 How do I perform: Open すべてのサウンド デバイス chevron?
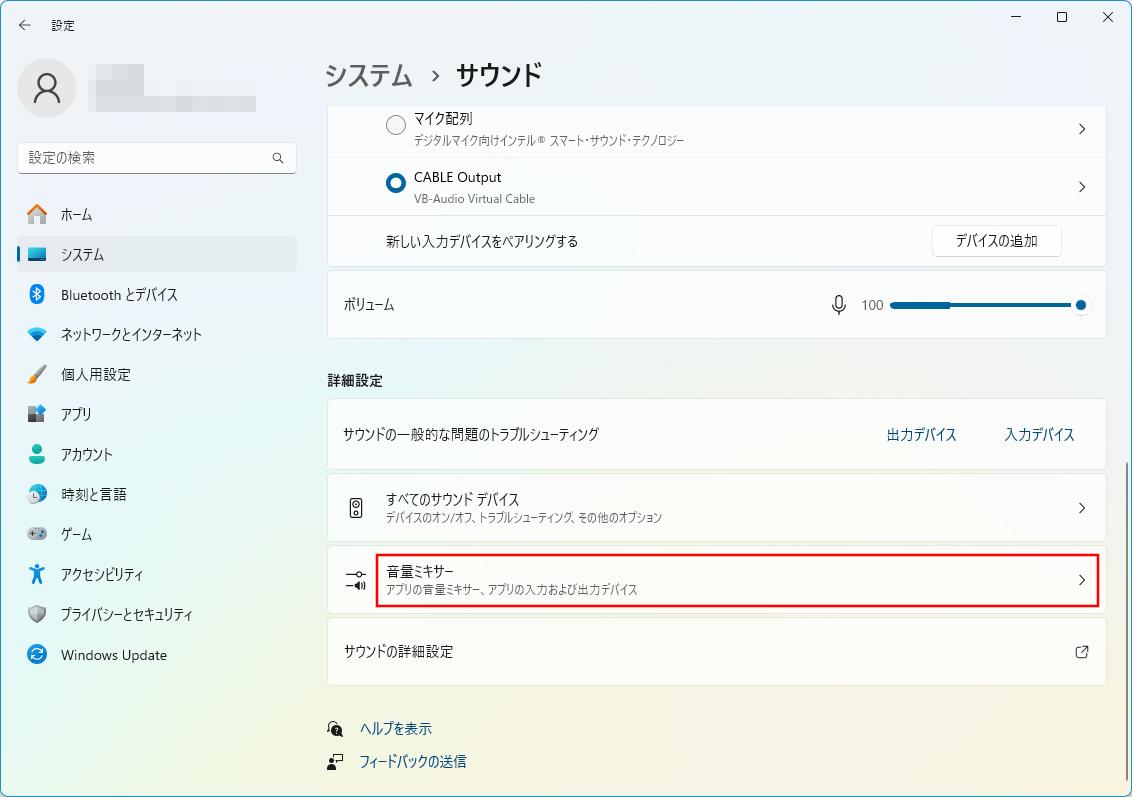click(1081, 508)
